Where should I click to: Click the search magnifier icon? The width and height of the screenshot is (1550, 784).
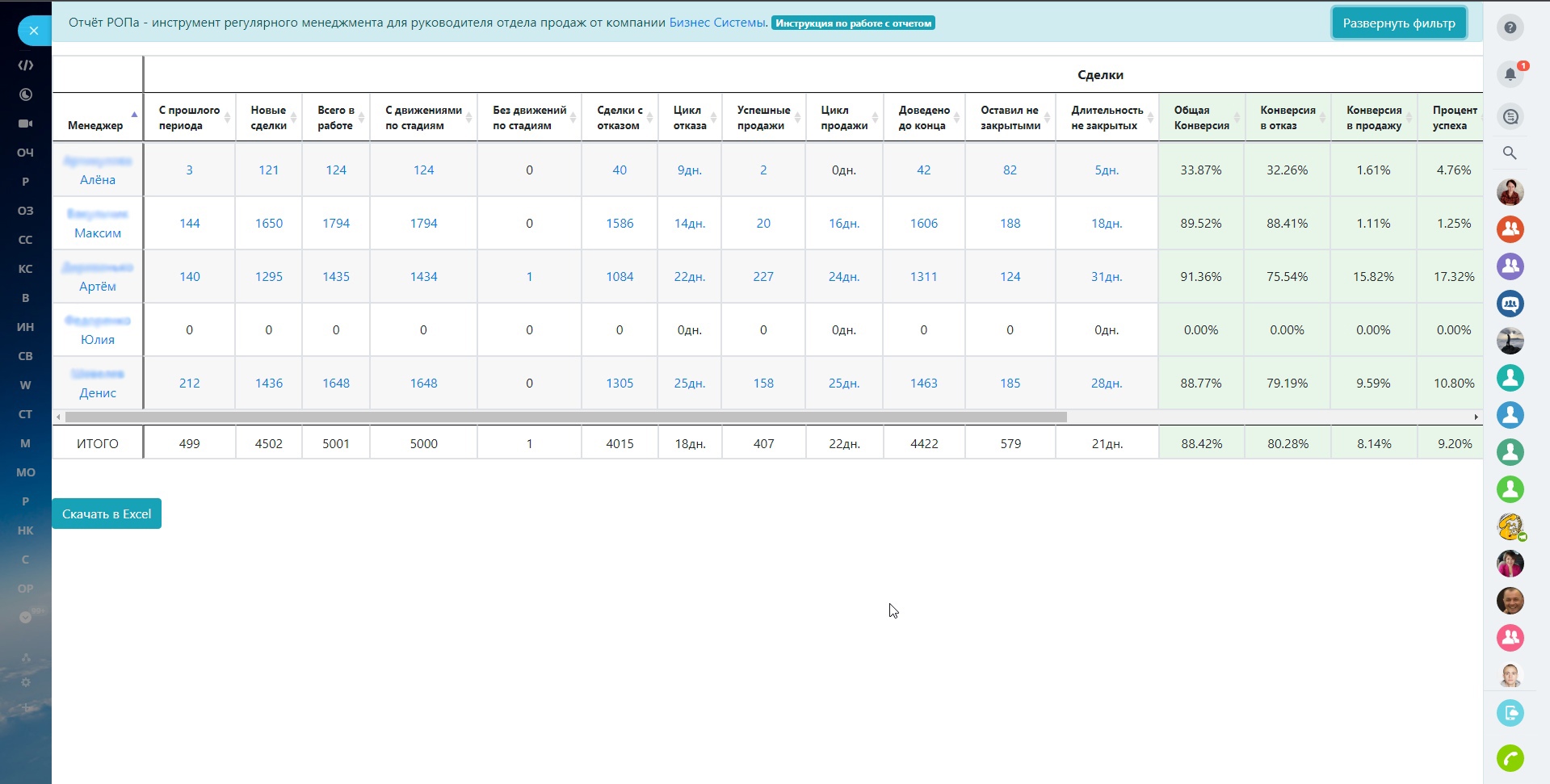[1509, 153]
